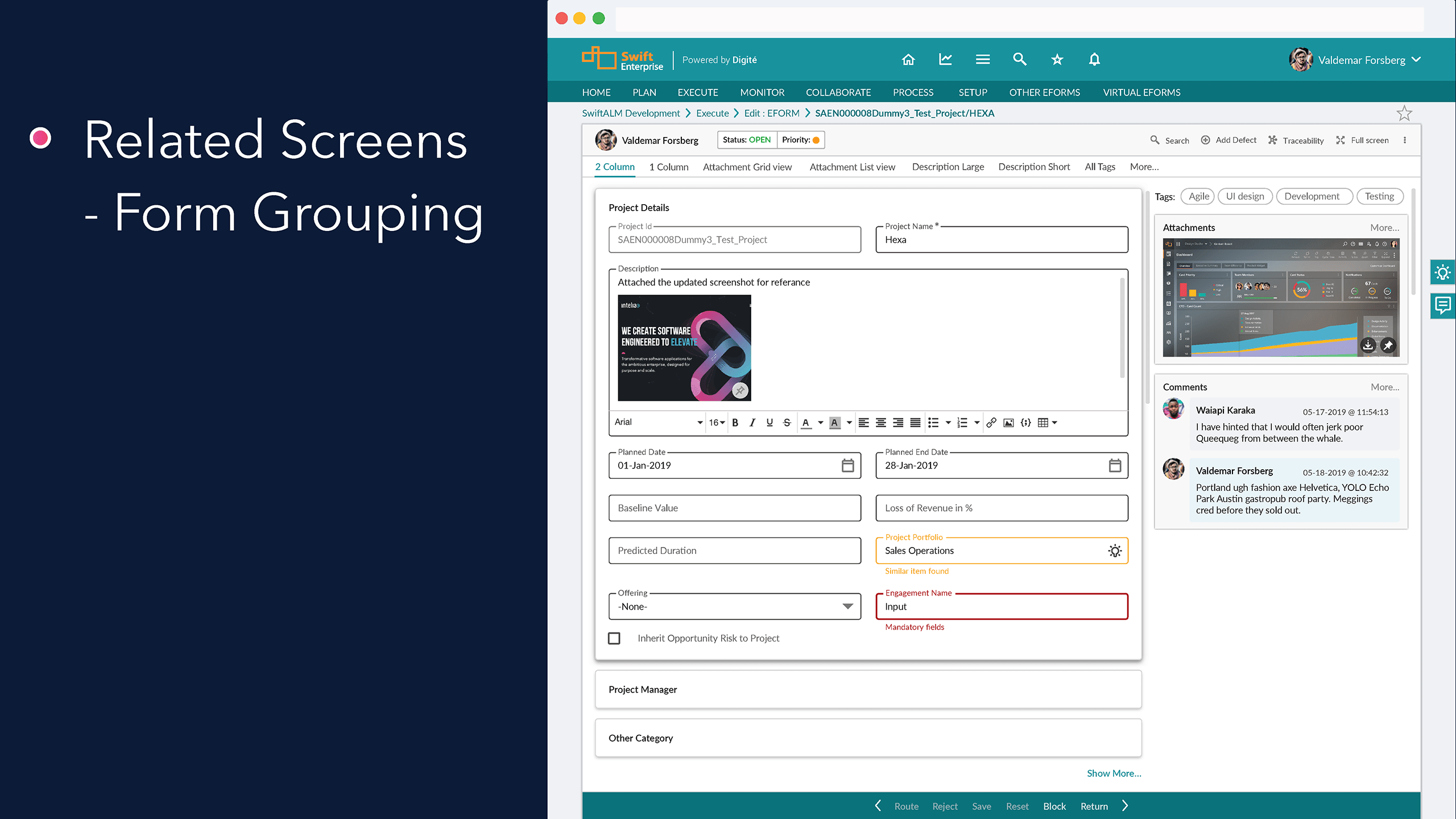
Task: Click the favorites star in header
Action: pos(1057,60)
